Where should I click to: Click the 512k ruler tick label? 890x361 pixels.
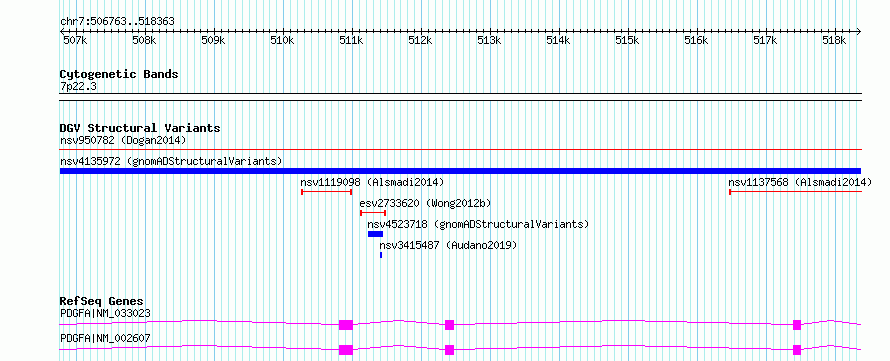421,41
